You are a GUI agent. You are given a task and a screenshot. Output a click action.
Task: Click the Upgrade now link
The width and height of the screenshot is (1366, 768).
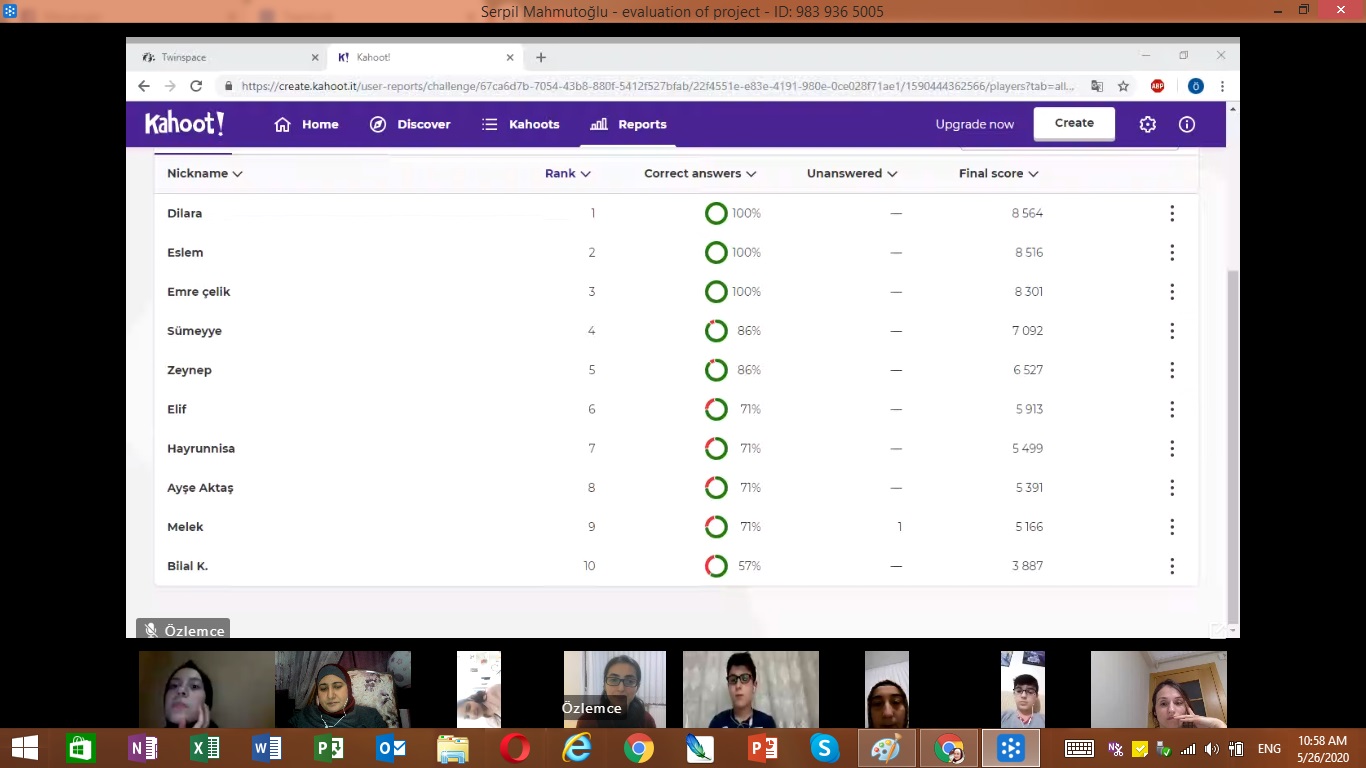tap(975, 124)
